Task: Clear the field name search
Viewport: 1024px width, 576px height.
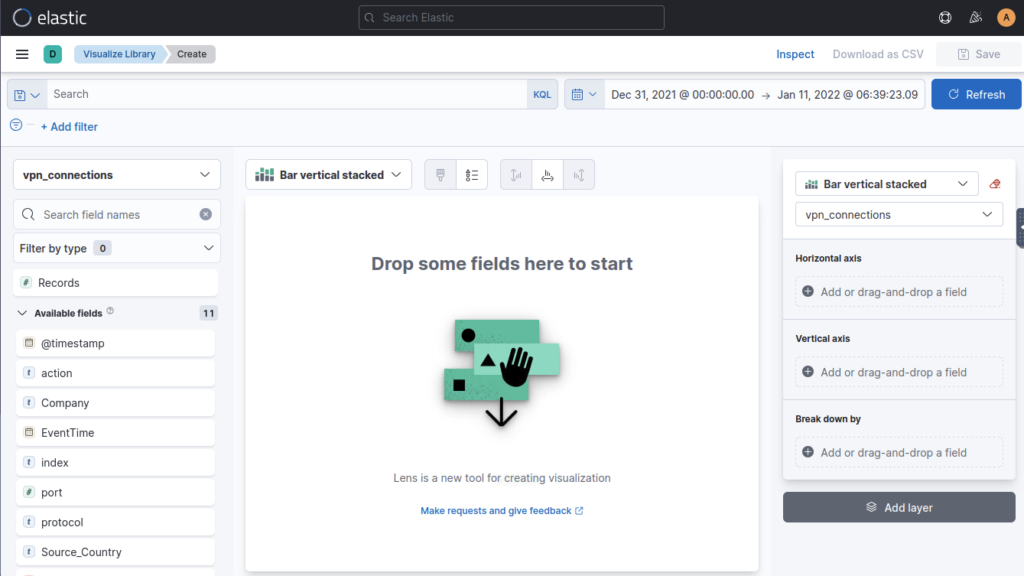Action: [206, 214]
